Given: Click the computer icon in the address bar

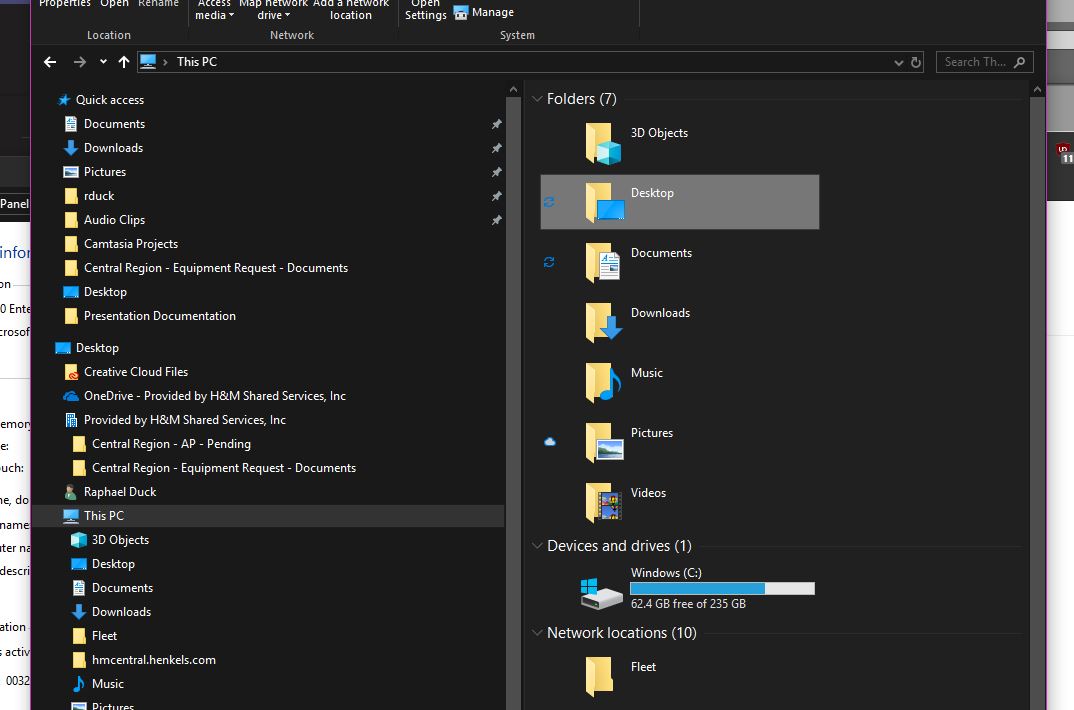Looking at the screenshot, I should pyautogui.click(x=148, y=62).
